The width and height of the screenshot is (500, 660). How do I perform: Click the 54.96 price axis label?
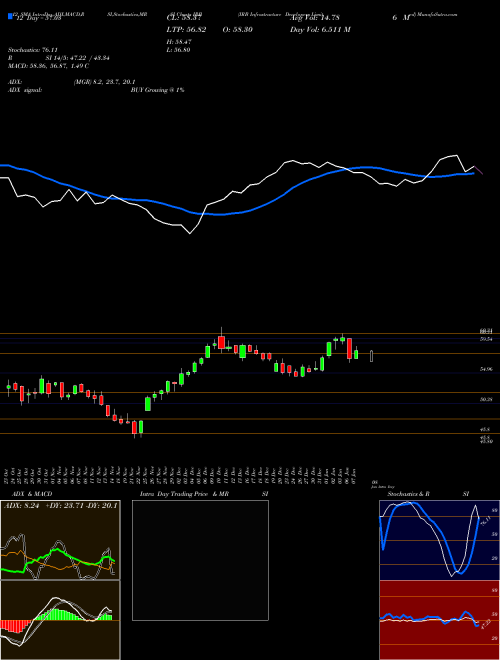coord(486,369)
